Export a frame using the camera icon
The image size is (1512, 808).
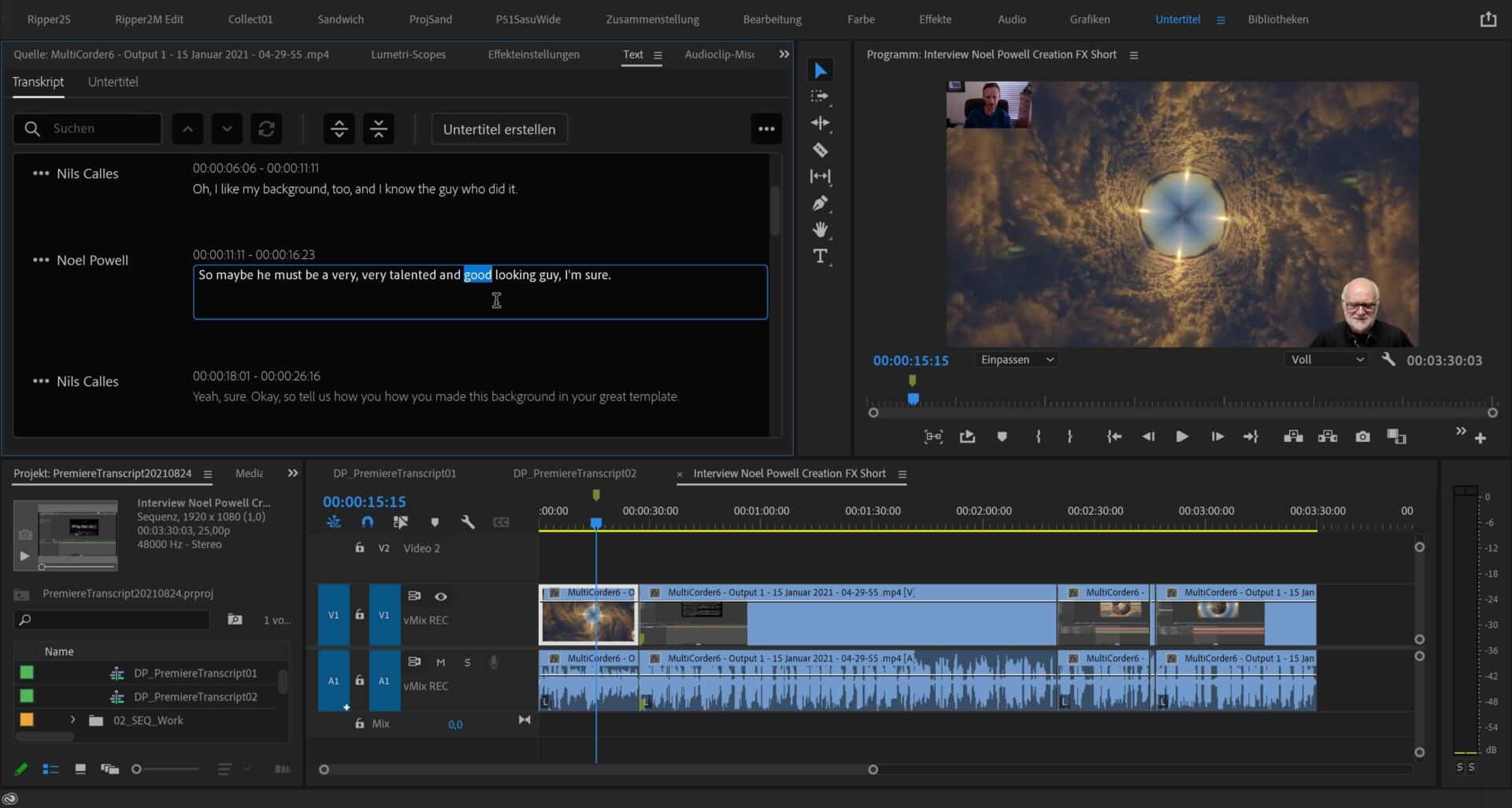[x=1363, y=436]
